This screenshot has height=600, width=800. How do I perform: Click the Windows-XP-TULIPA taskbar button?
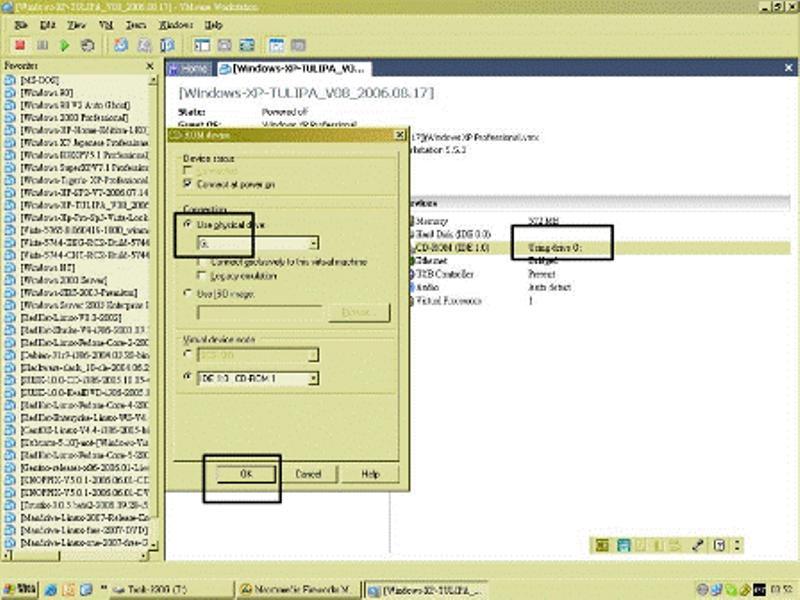pyautogui.click(x=426, y=590)
